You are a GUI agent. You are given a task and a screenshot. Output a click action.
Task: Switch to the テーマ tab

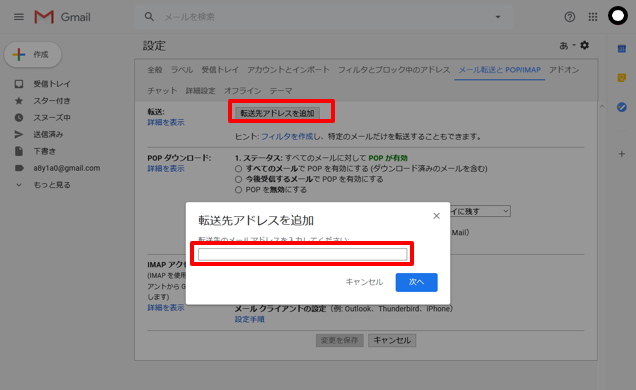pyautogui.click(x=281, y=90)
